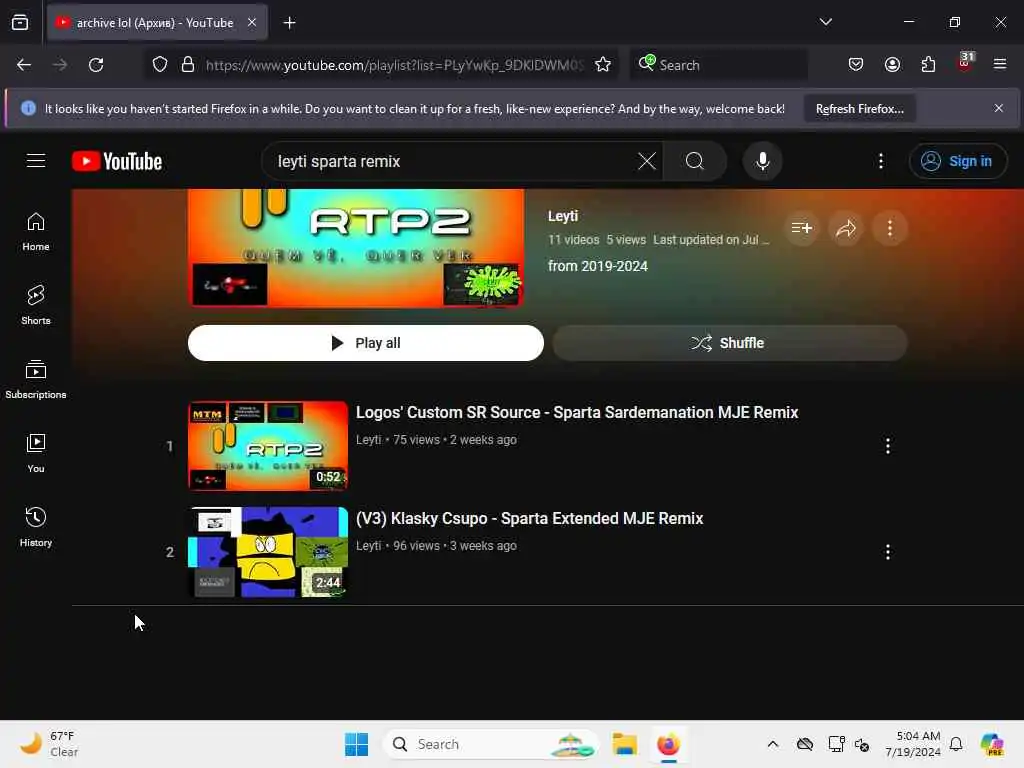Focus the Firefox toolbar Search field
The width and height of the screenshot is (1024, 768).
[x=718, y=65]
